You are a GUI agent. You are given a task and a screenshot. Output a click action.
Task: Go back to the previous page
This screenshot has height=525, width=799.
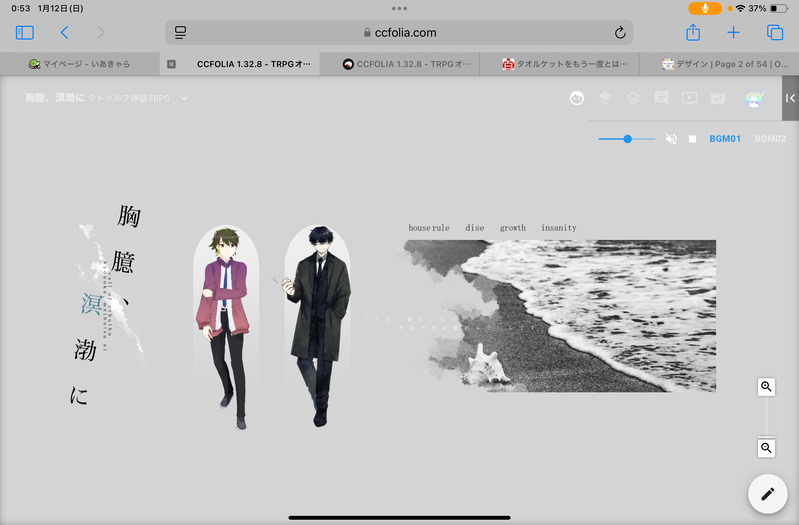(x=64, y=33)
